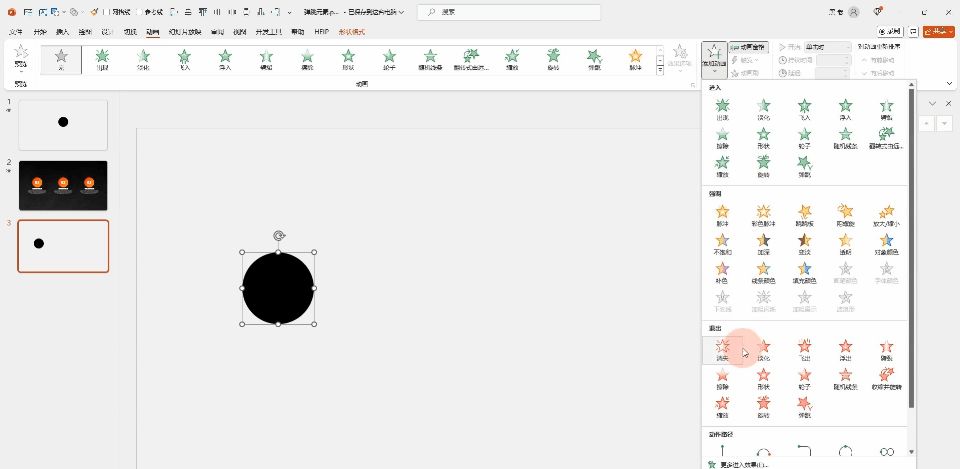Select 无 (None) star in ribbon gallery
This screenshot has width=960, height=469.
coord(61,60)
